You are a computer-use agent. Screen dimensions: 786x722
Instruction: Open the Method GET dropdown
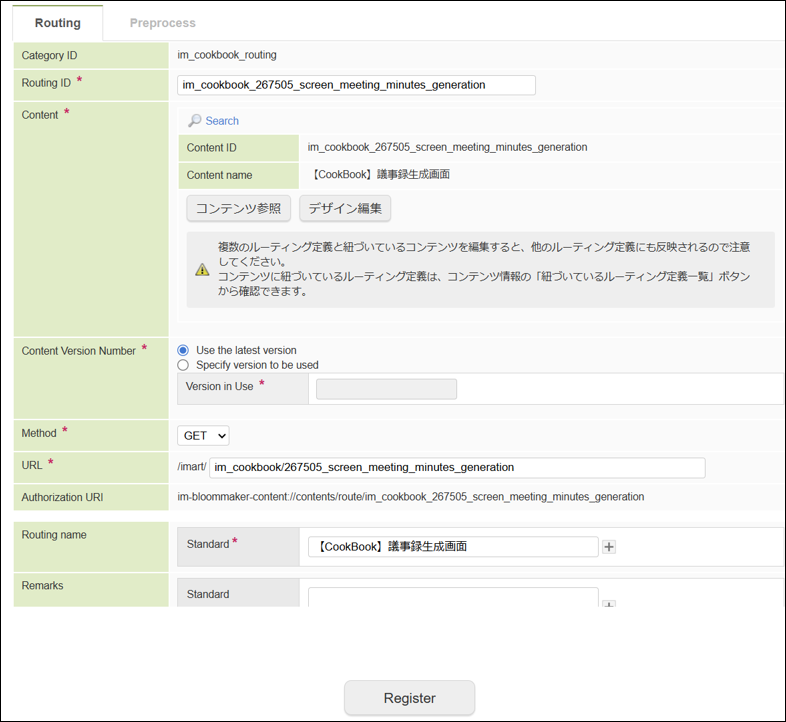(203, 435)
